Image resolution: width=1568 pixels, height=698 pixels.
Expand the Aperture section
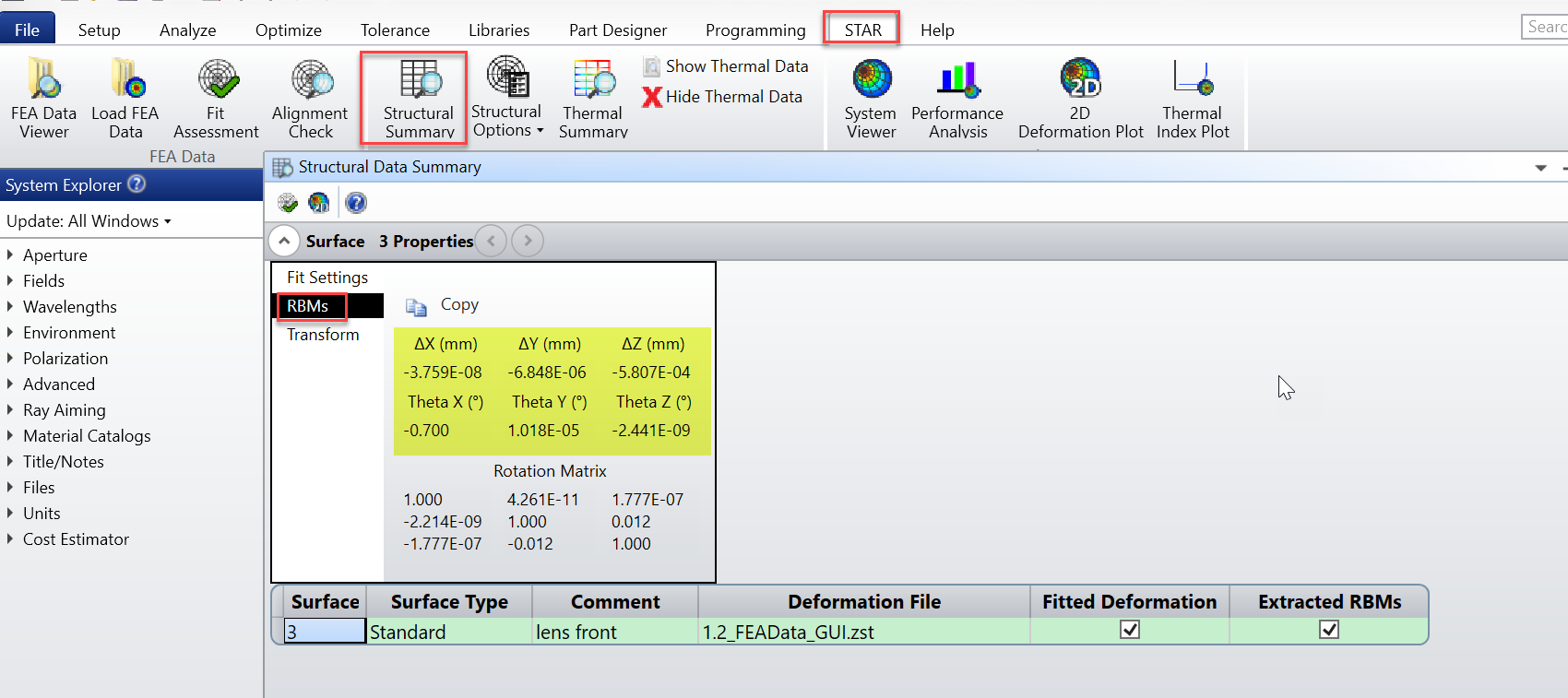(x=10, y=255)
